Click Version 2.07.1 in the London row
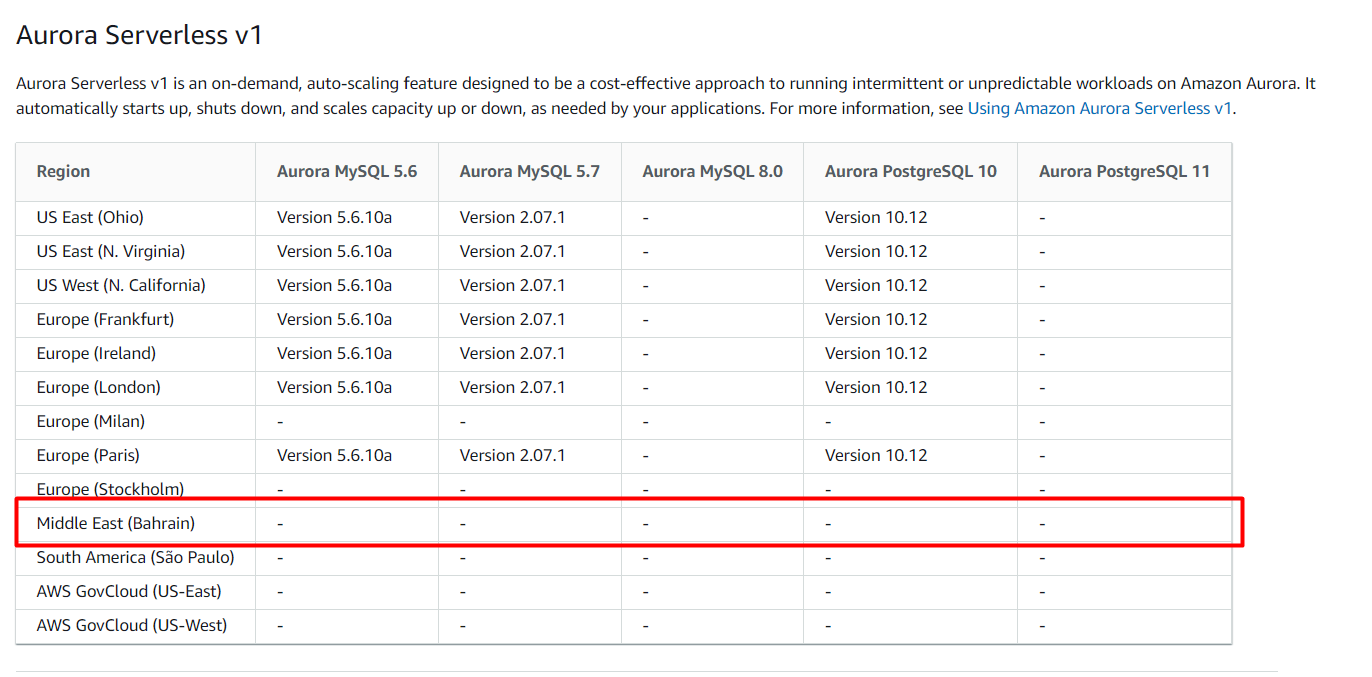 (512, 387)
